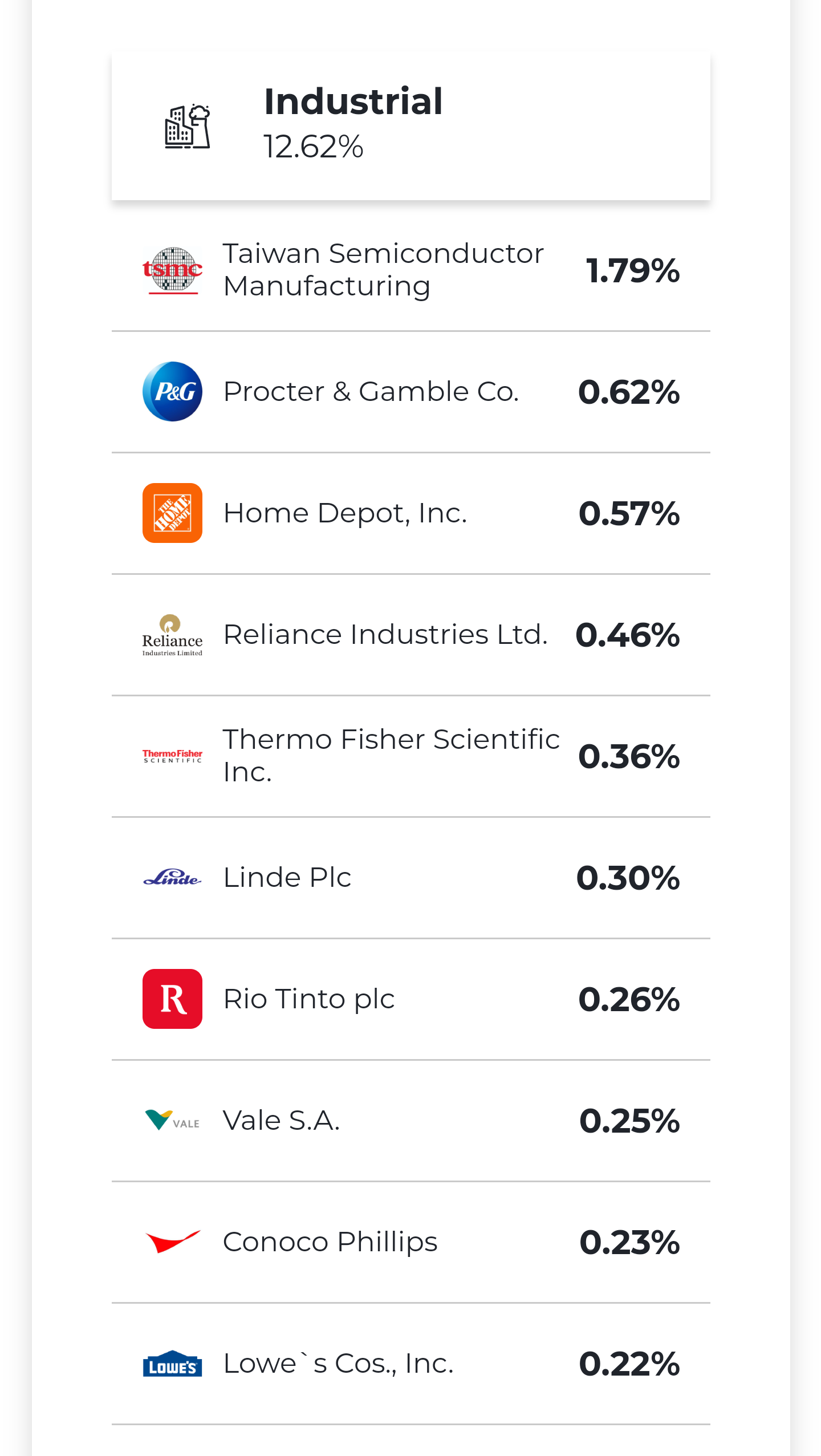Screen dimensions: 821x1456
Task: Select the Industrial sector heading
Action: [x=353, y=102]
